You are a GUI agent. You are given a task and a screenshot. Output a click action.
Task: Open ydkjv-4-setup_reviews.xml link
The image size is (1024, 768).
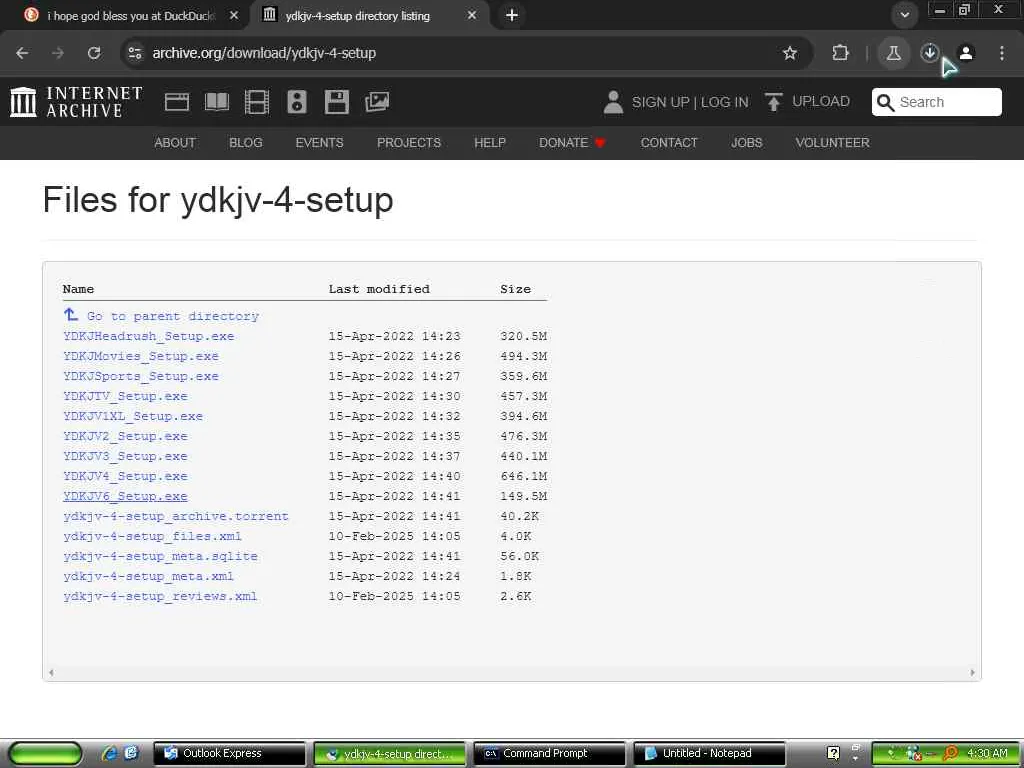(160, 596)
